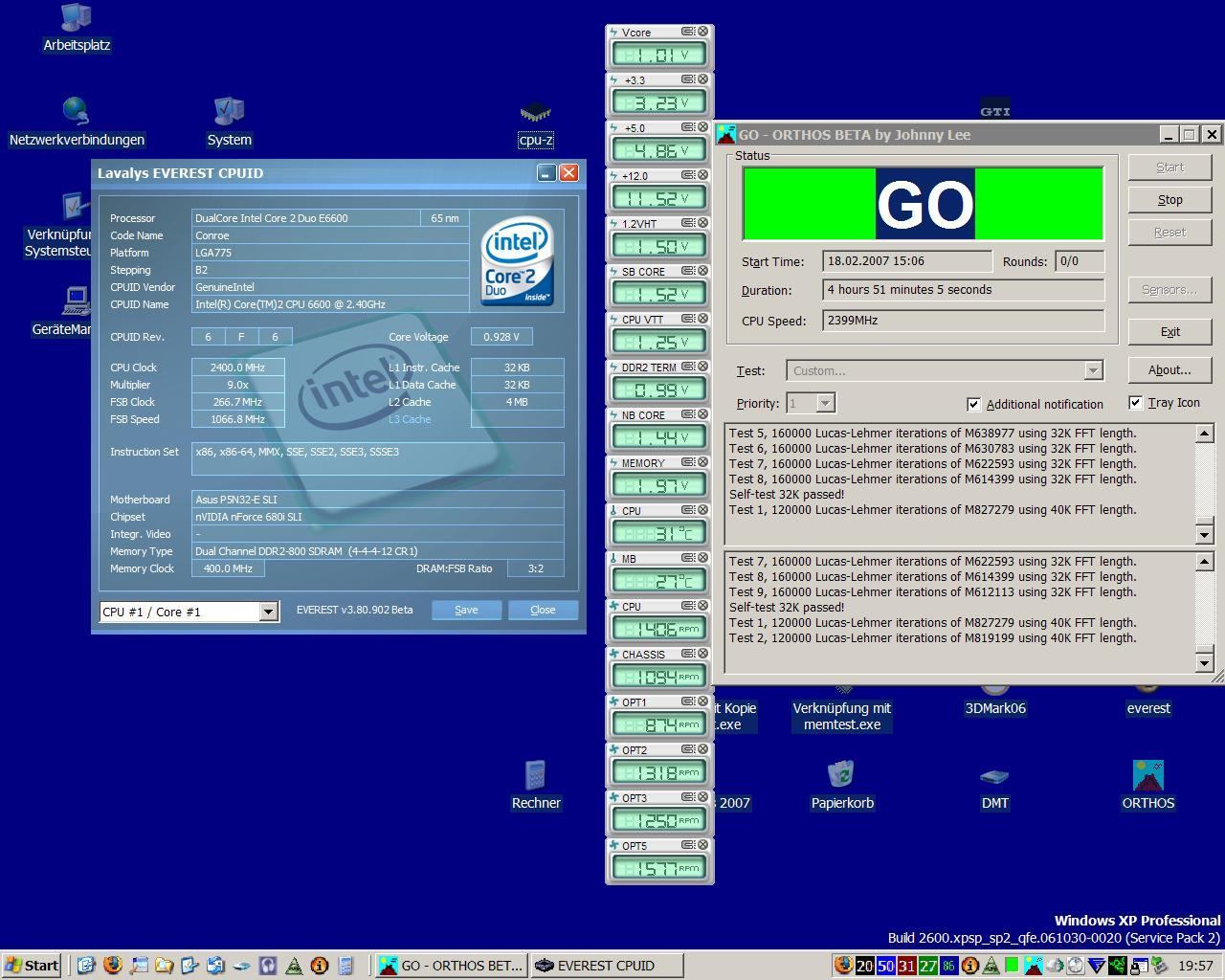Open the Verknüpfung mit memtest.exe shortcut
This screenshot has height=980, width=1225.
coord(842,708)
